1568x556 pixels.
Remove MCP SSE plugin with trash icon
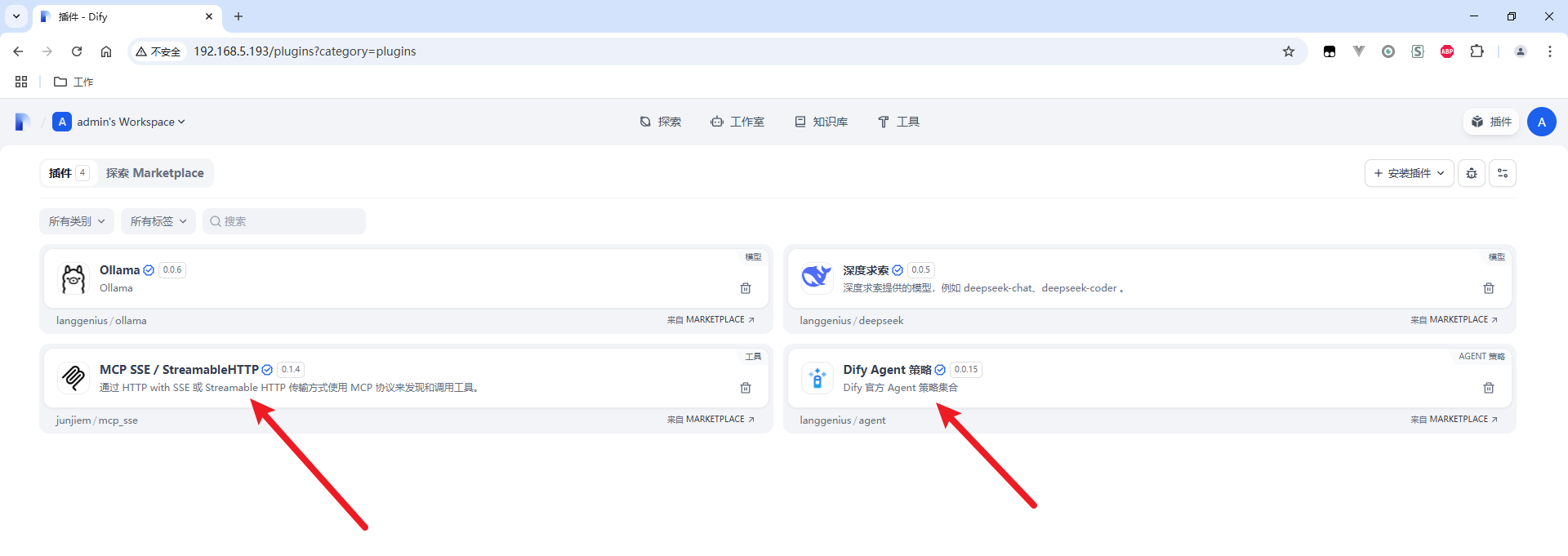[x=745, y=388]
